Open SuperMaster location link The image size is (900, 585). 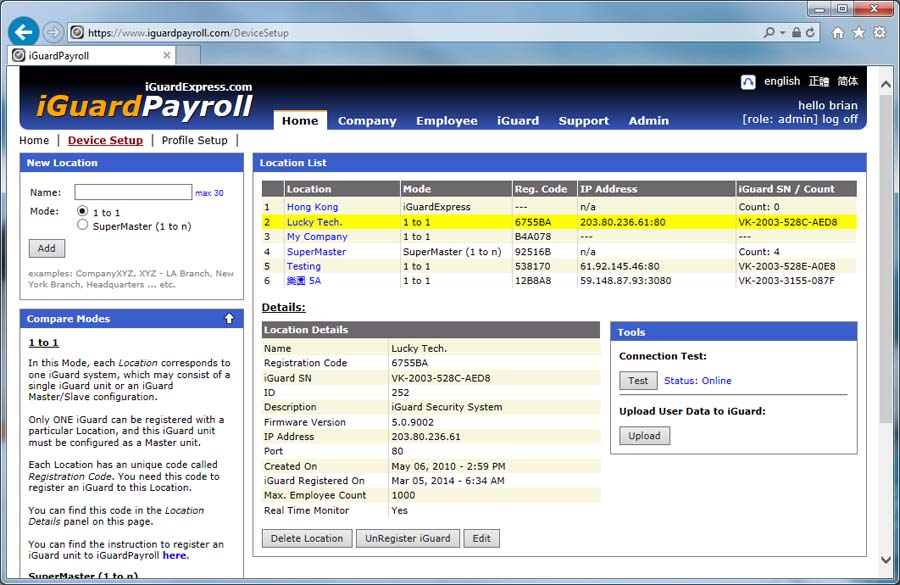click(x=316, y=251)
